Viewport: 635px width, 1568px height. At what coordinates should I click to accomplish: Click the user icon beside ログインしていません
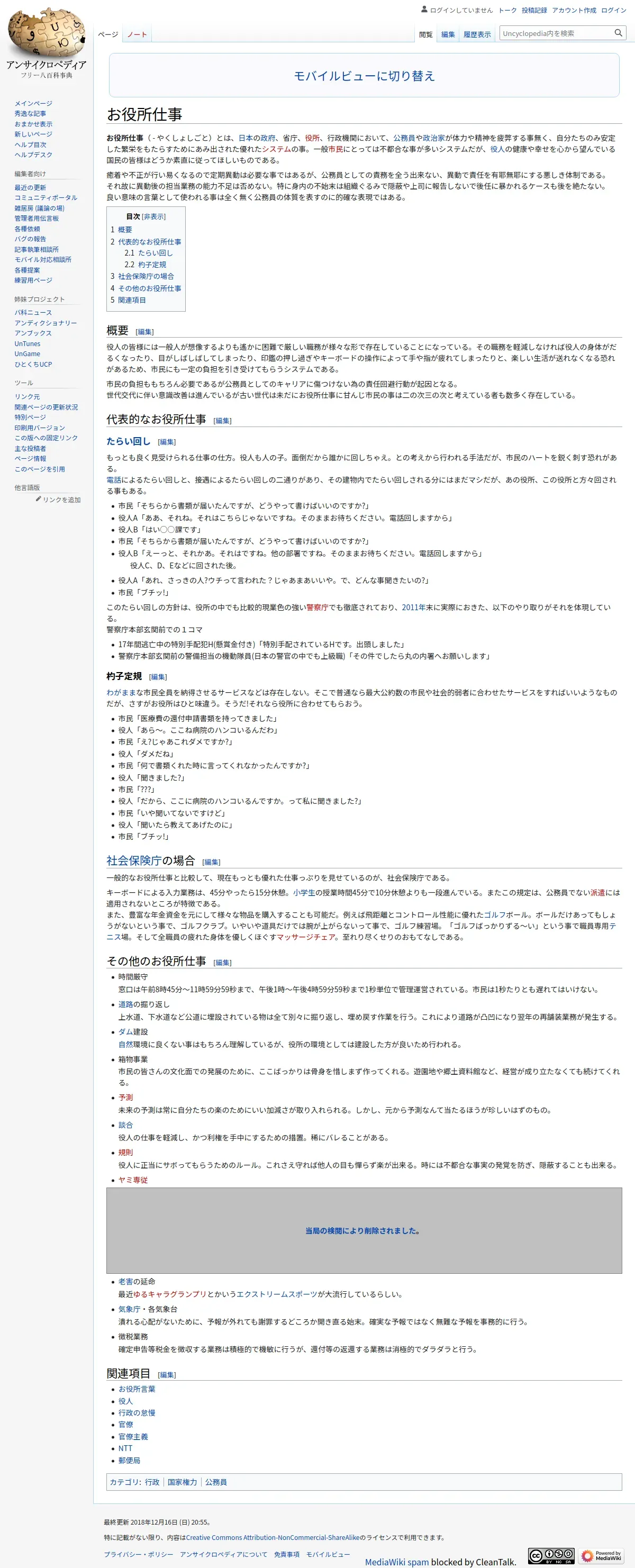click(424, 10)
